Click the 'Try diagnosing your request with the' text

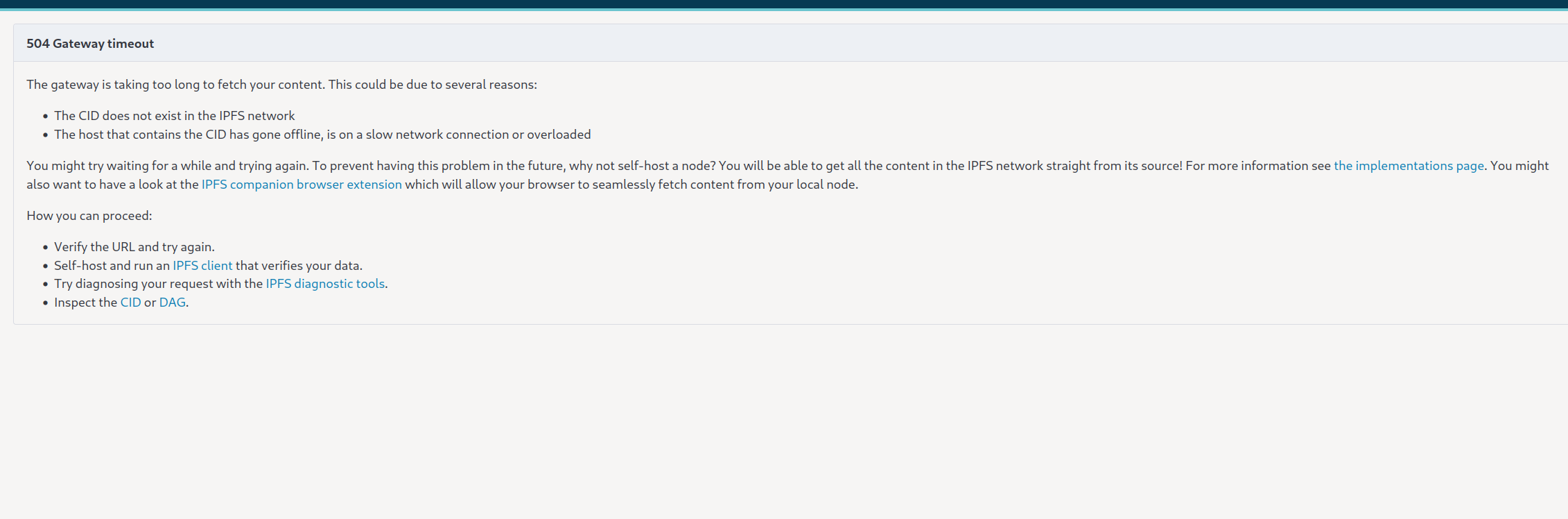pos(159,284)
